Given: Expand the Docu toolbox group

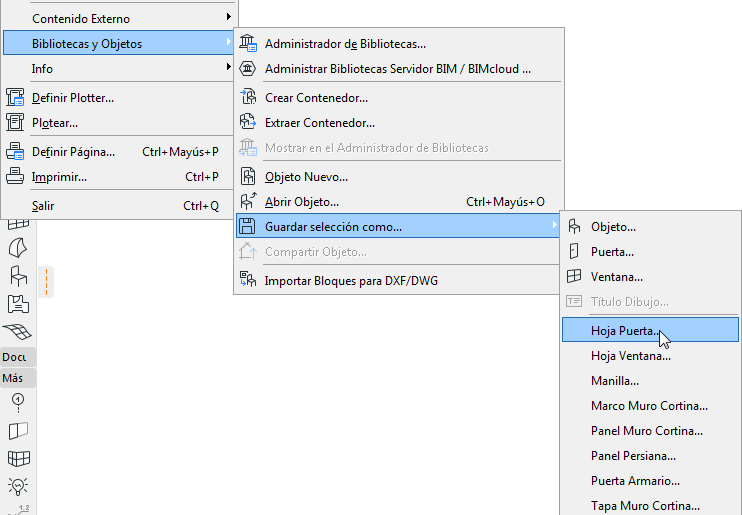Looking at the screenshot, I should tap(18, 357).
